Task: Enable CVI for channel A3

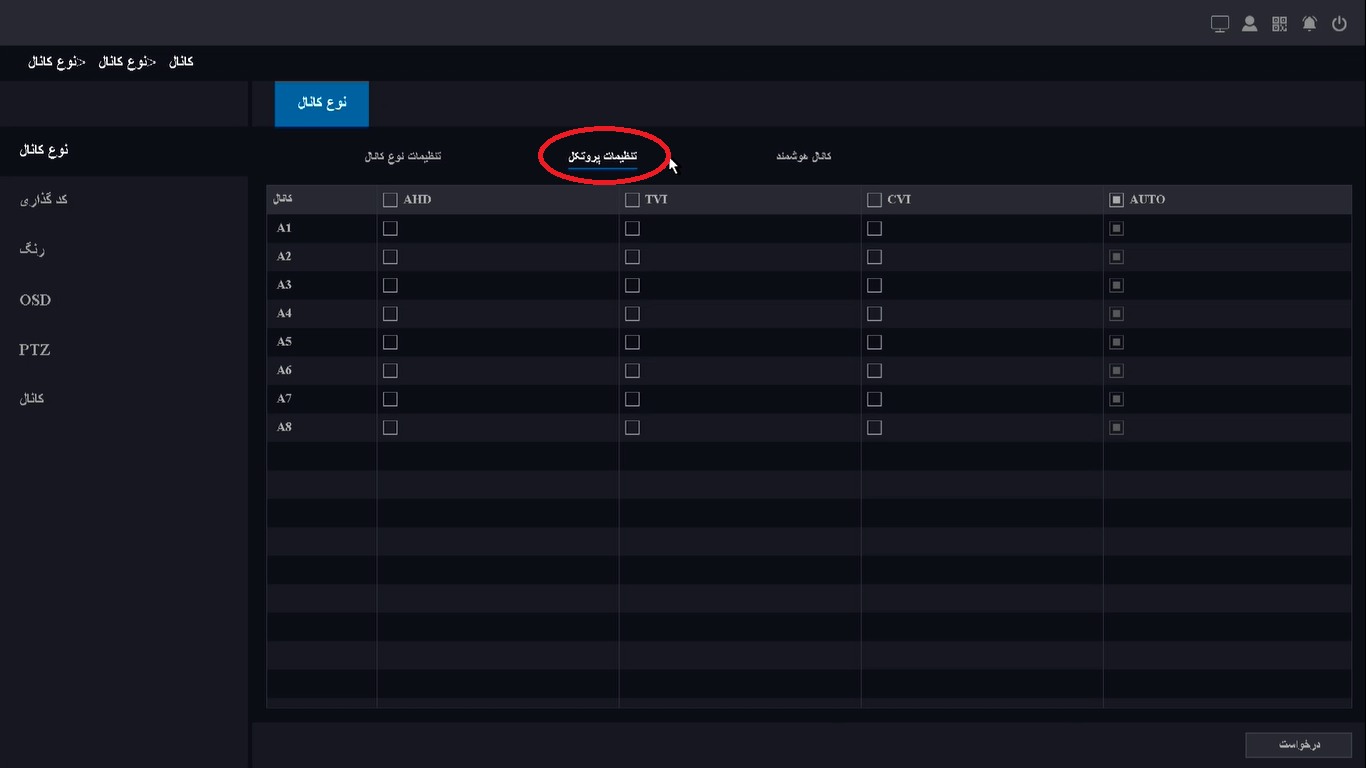Action: click(x=874, y=285)
